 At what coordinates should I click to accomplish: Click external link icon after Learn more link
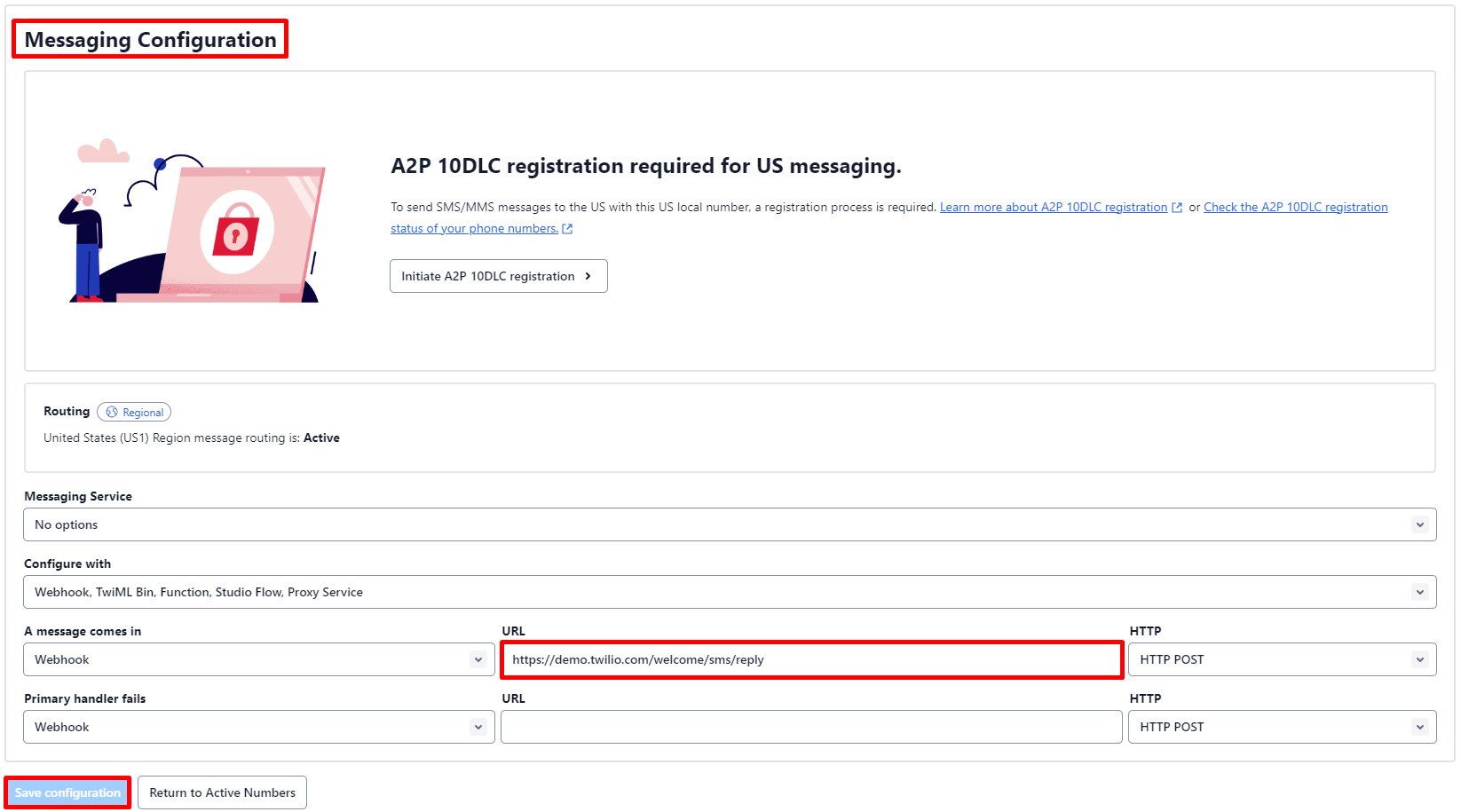[x=1177, y=208]
